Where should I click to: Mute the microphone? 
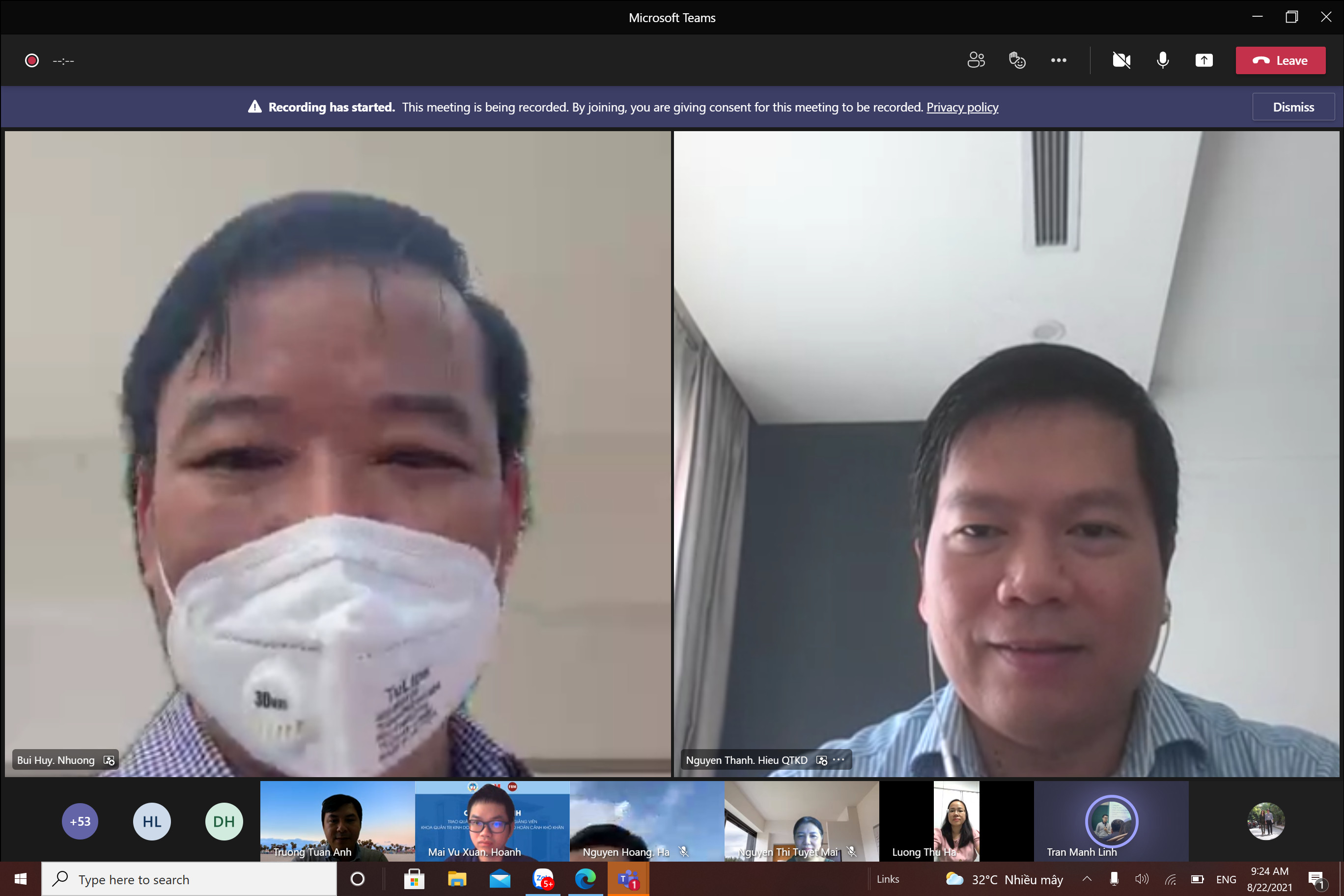[1162, 60]
